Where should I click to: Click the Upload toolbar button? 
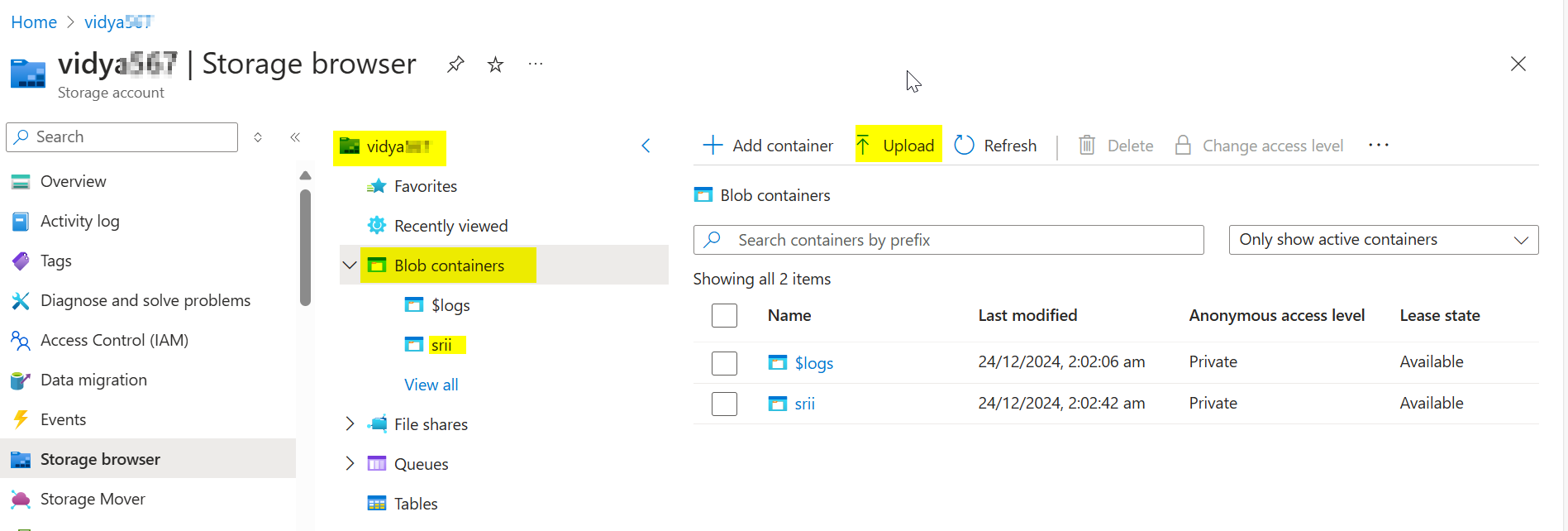(x=898, y=146)
